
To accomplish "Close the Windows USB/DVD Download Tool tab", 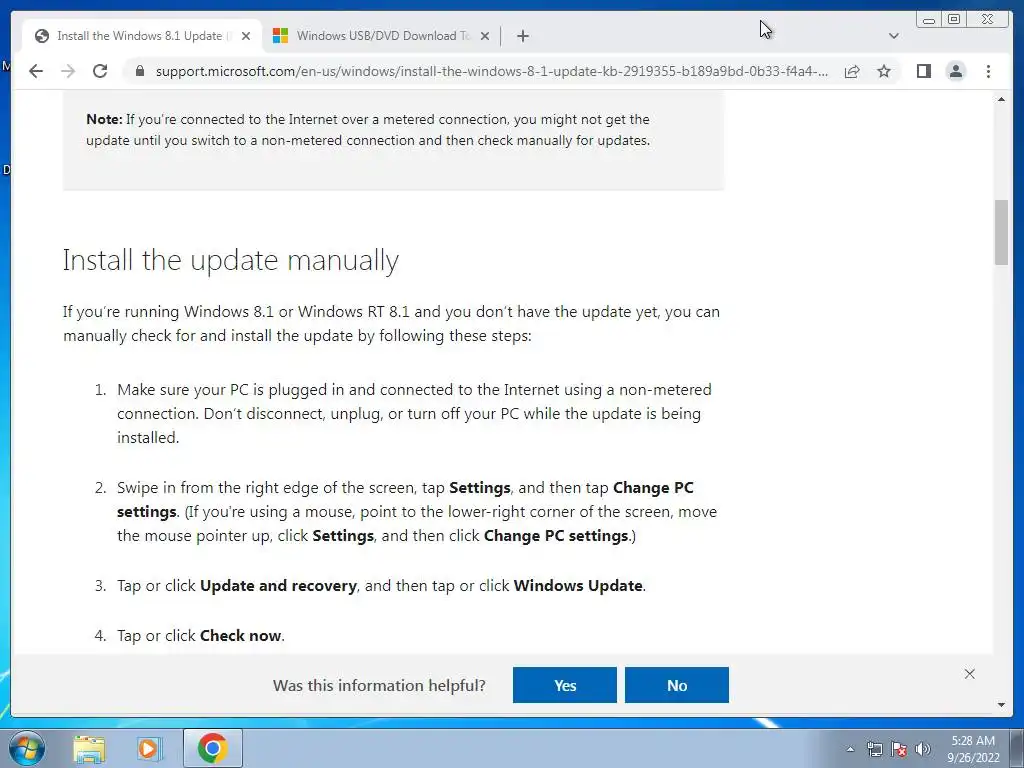I will click(485, 36).
